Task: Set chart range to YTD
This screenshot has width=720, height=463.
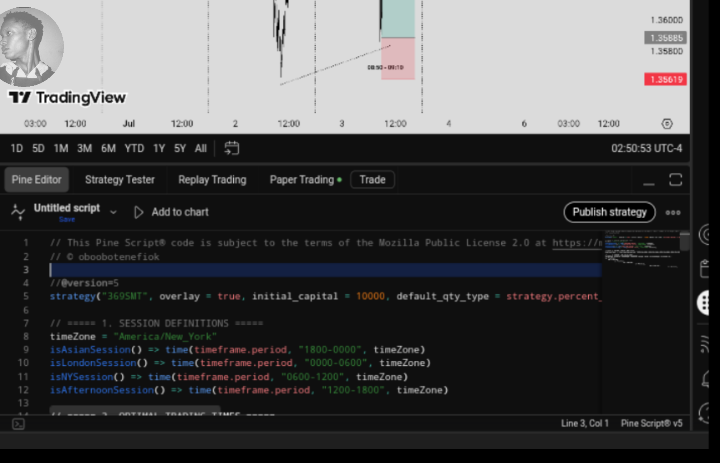Action: tap(135, 148)
